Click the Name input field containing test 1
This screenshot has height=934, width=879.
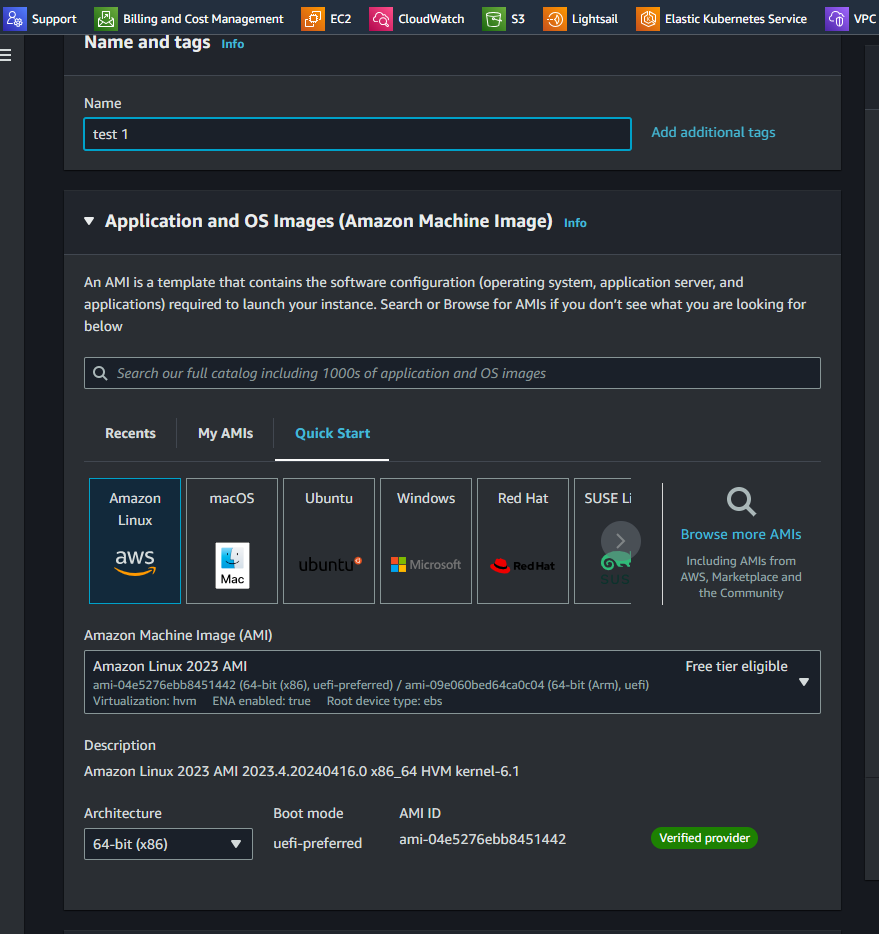pos(357,134)
